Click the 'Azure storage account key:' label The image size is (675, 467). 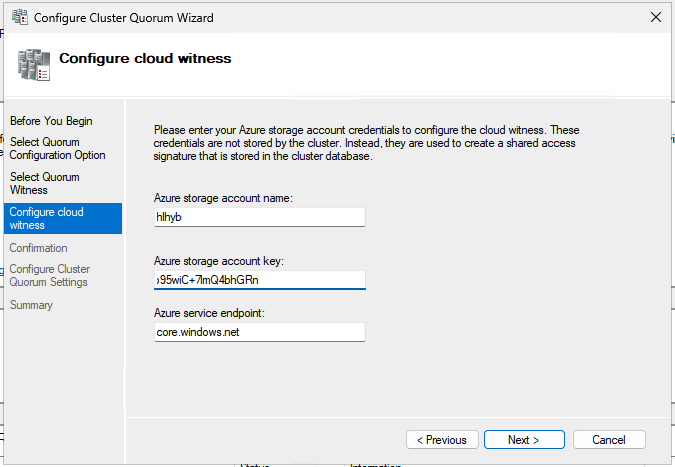[x=219, y=261]
